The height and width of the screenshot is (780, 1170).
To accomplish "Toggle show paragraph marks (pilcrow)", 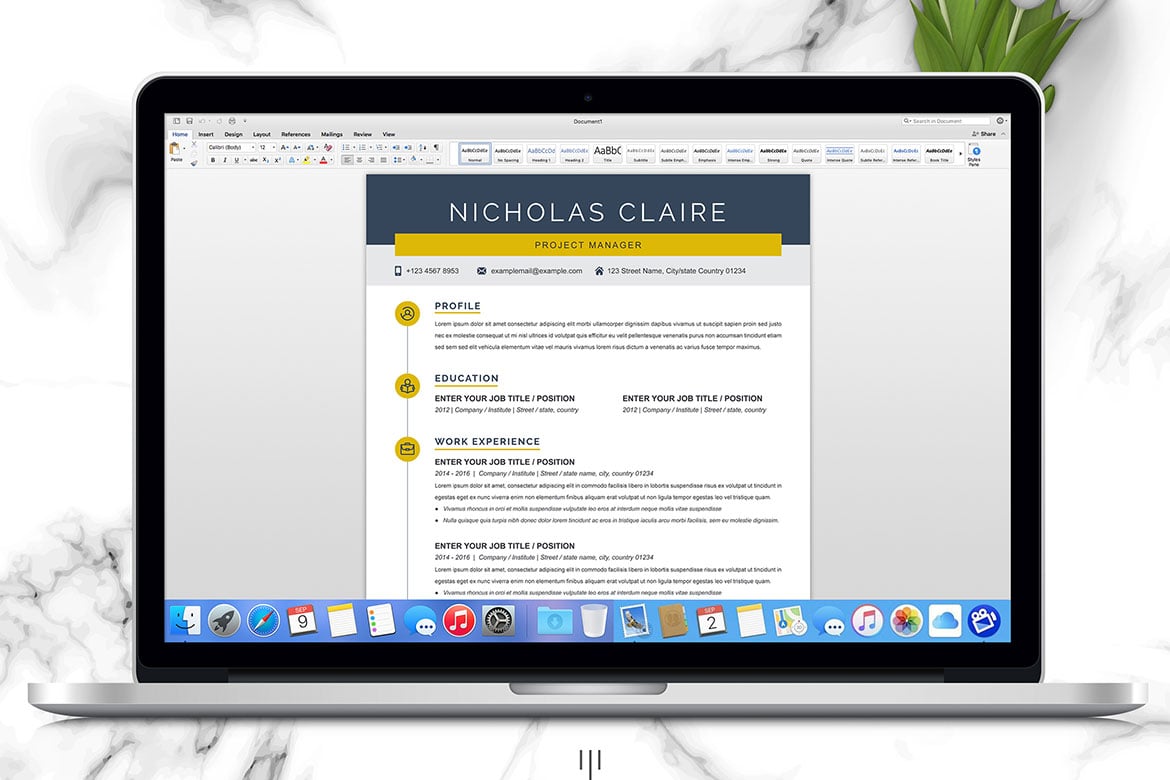I will pos(436,147).
